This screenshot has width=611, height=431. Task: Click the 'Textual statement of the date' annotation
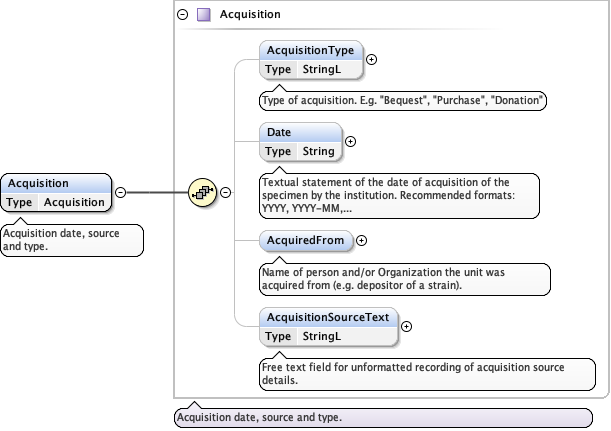click(x=398, y=195)
